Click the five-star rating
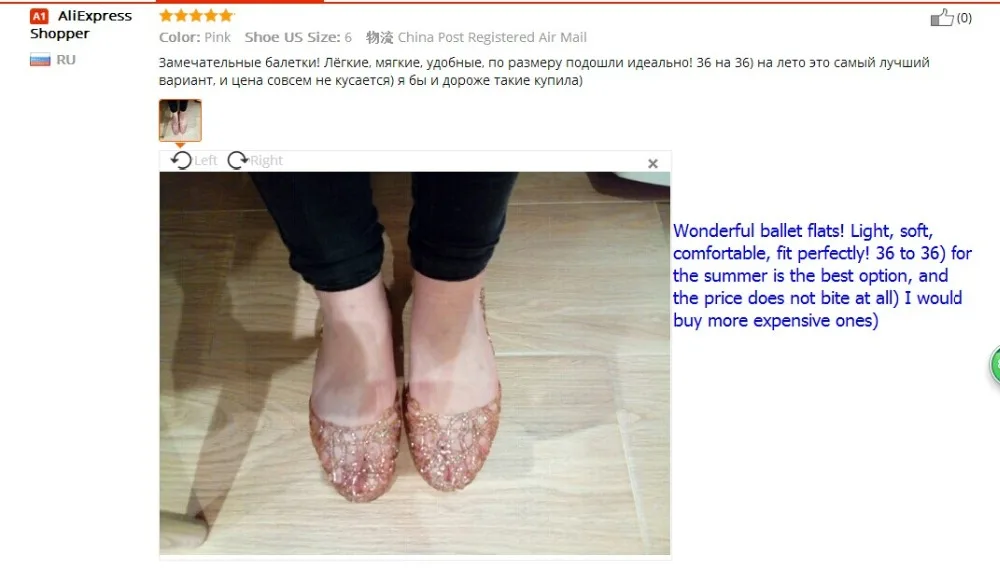Image resolution: width=1000 pixels, height=570 pixels. pyautogui.click(x=196, y=15)
